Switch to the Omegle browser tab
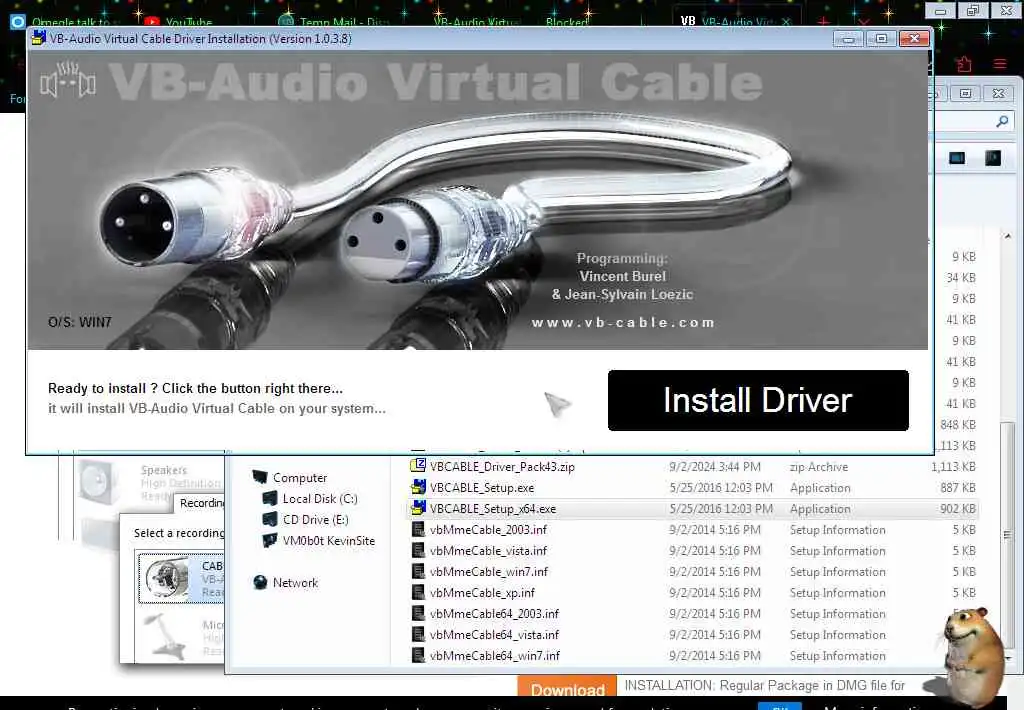Viewport: 1024px width, 710px height. [69, 22]
